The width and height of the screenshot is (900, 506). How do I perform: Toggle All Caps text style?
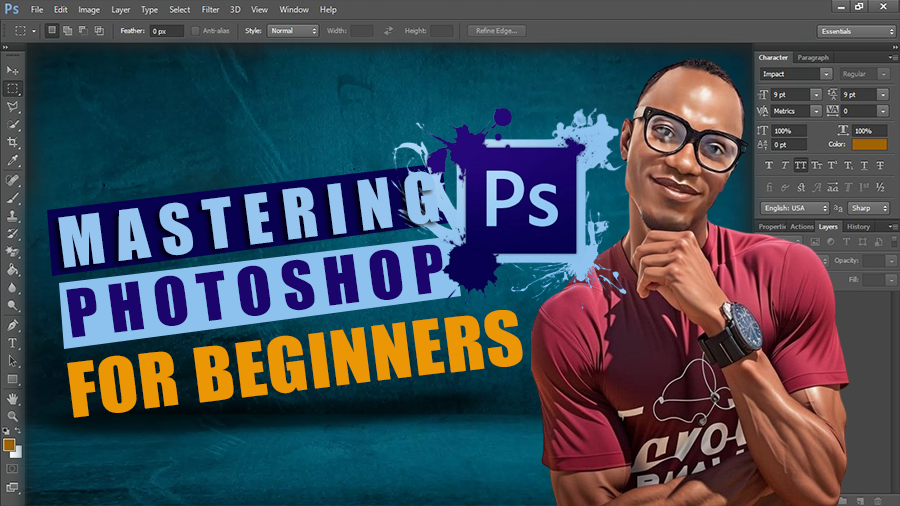(x=801, y=165)
